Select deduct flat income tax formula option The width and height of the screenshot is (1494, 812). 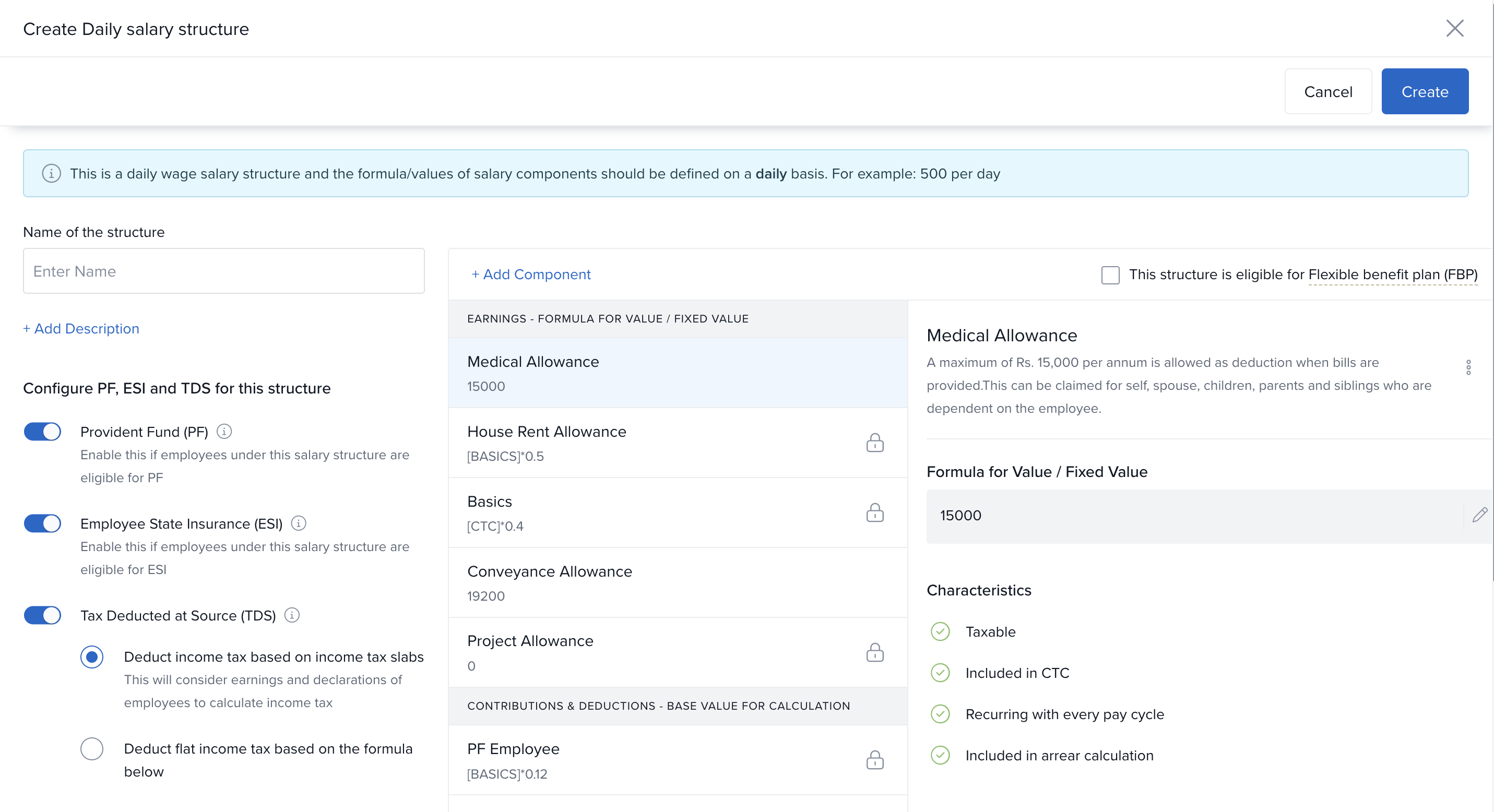(92, 749)
